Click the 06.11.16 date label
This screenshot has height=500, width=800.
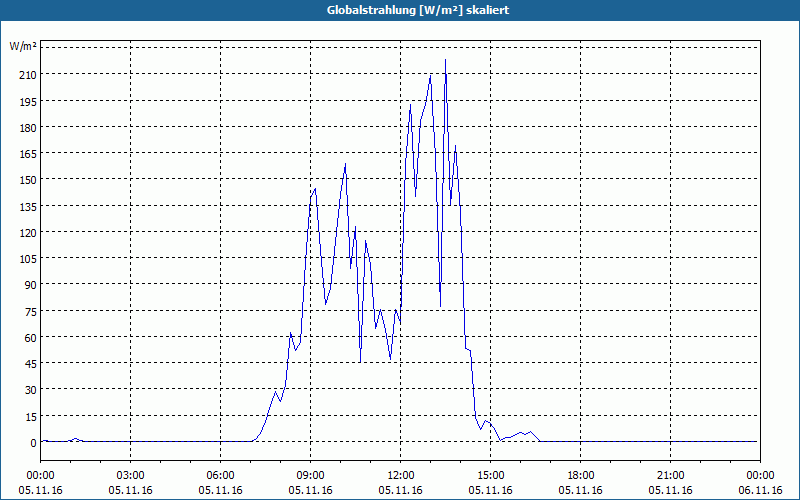click(760, 491)
